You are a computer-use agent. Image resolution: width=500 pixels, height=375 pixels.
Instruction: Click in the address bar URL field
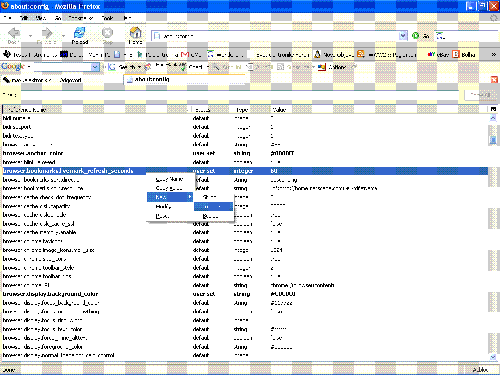click(280, 36)
